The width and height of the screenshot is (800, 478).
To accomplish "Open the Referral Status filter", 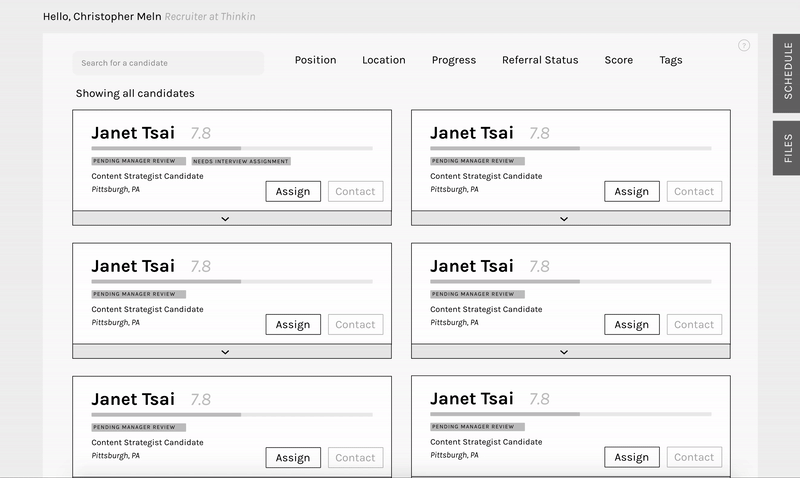I will (x=540, y=60).
